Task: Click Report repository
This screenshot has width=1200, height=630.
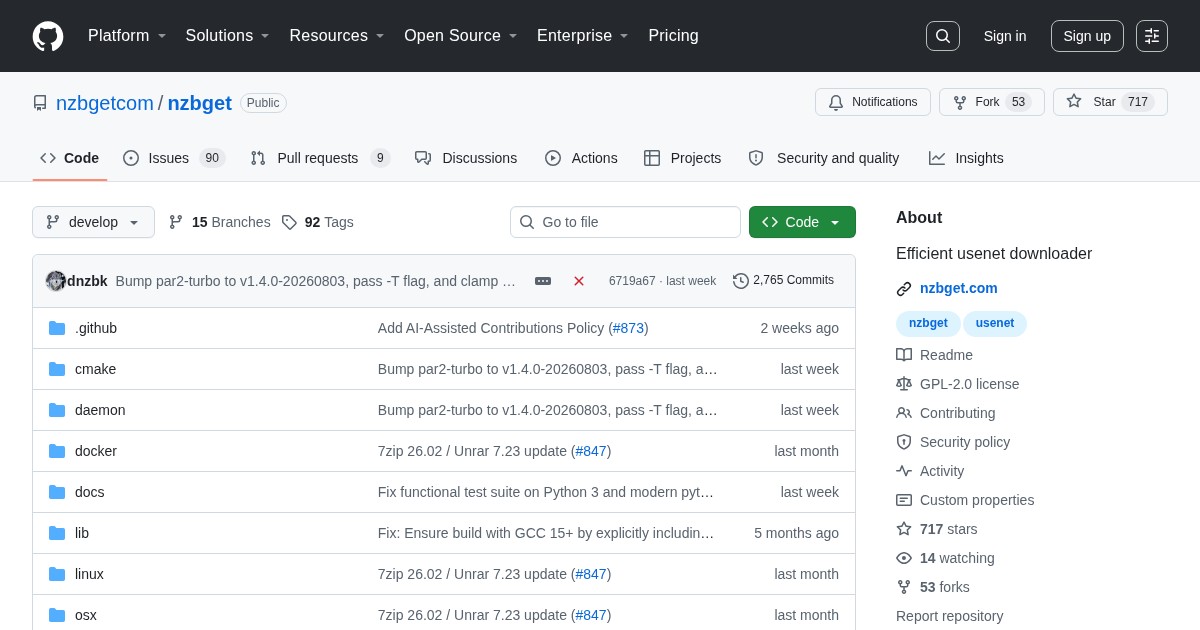Action: [949, 616]
